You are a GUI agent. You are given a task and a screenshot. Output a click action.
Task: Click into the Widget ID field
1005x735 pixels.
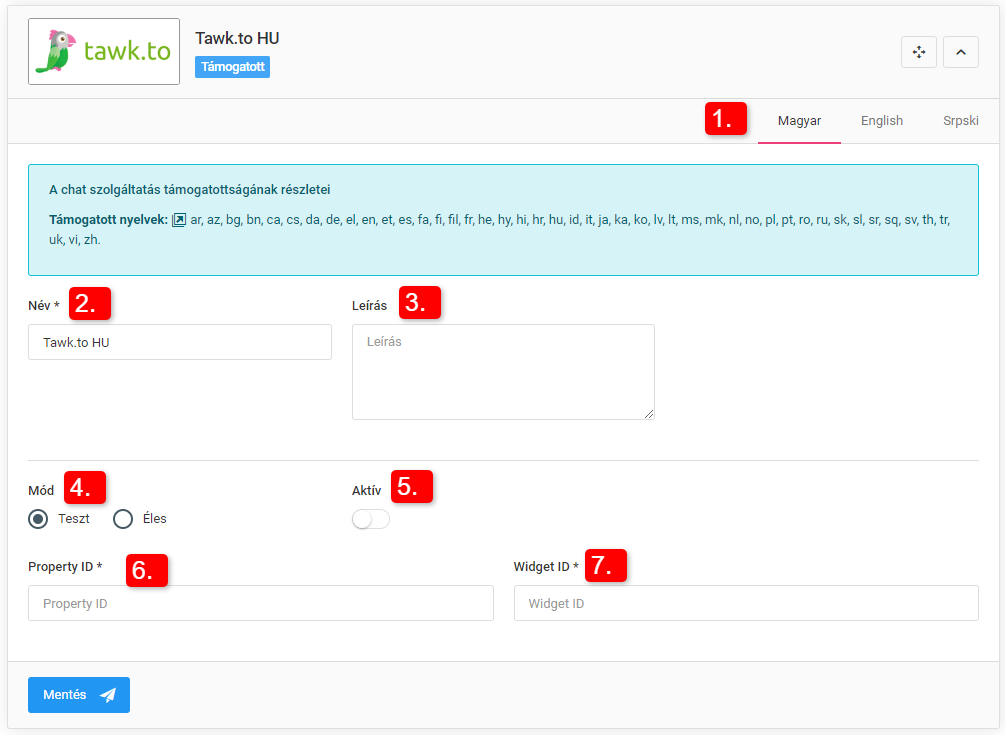point(746,604)
